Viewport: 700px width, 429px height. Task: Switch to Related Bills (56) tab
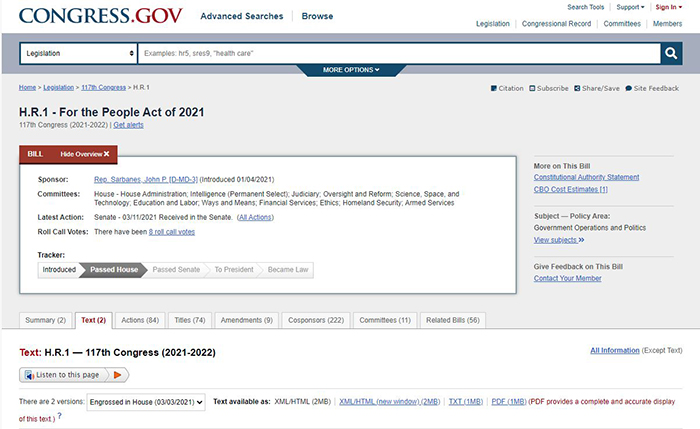(453, 320)
